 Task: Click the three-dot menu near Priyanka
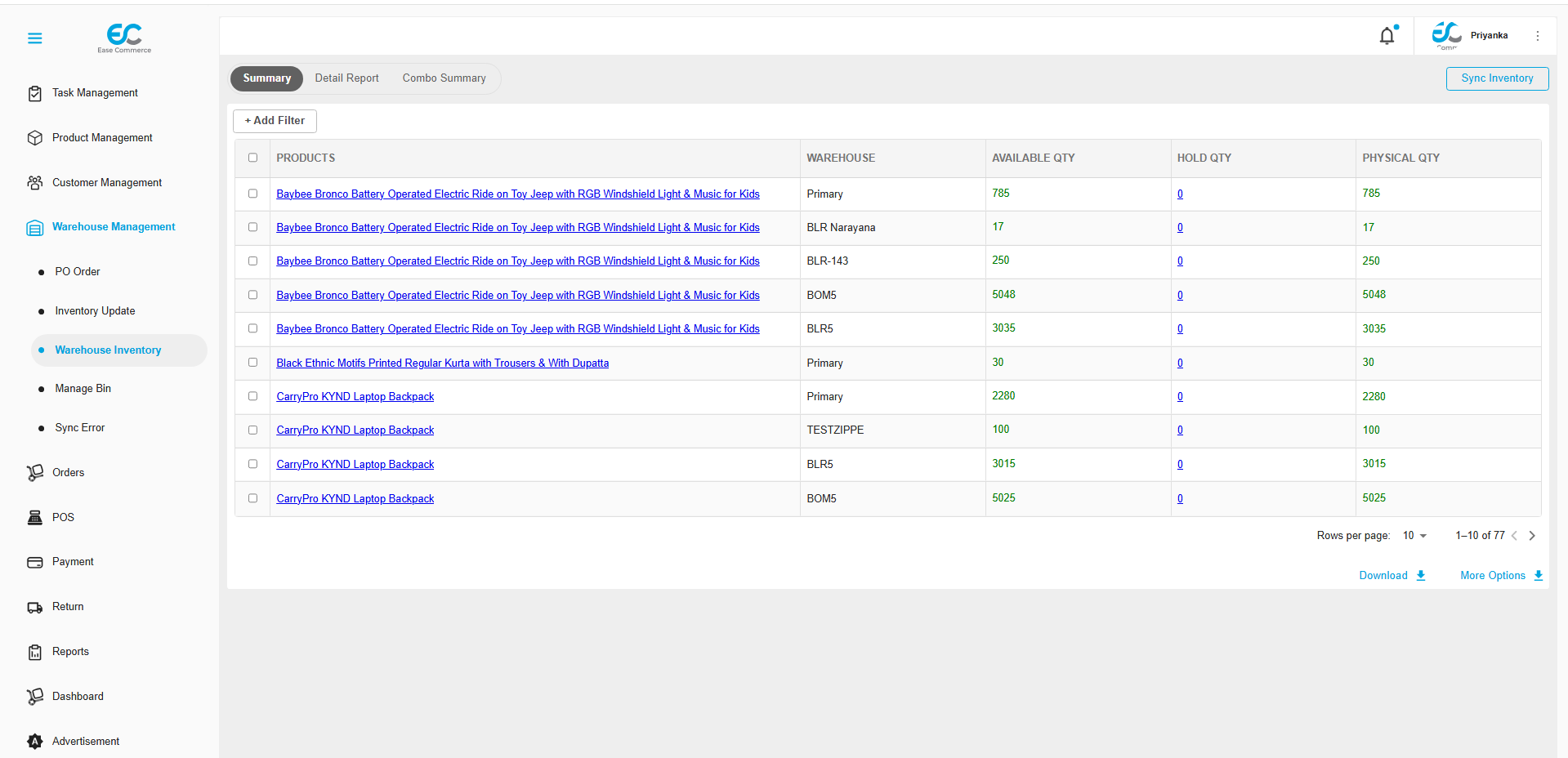pos(1538,35)
